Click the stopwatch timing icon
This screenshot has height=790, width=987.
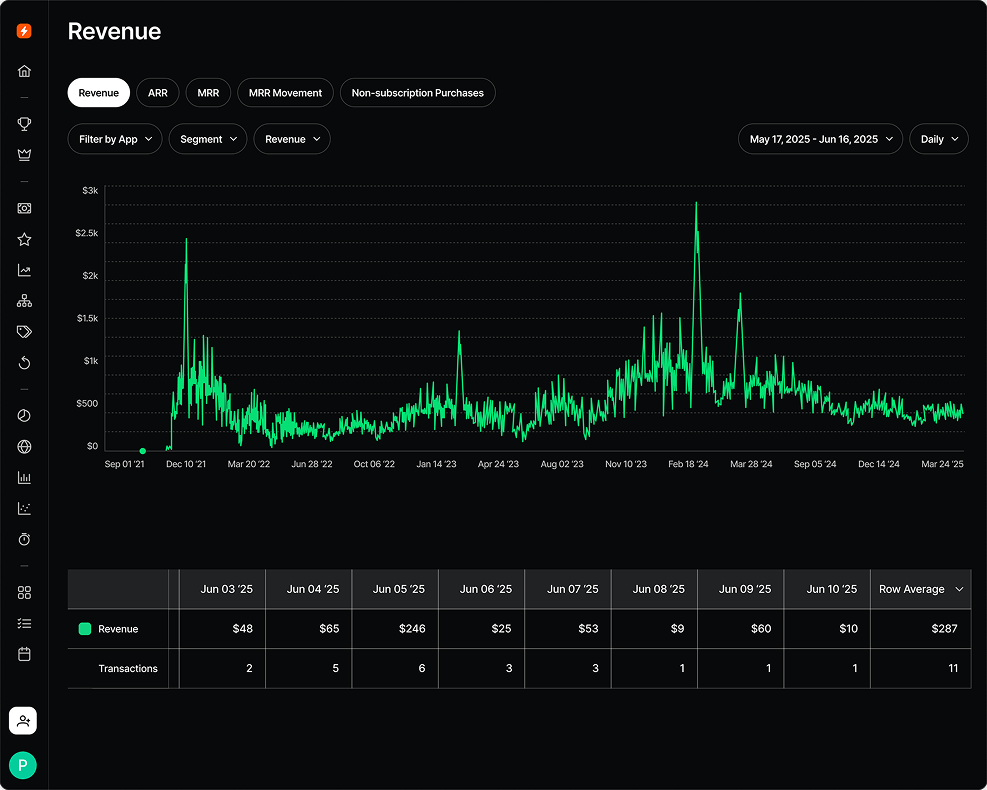[x=23, y=539]
